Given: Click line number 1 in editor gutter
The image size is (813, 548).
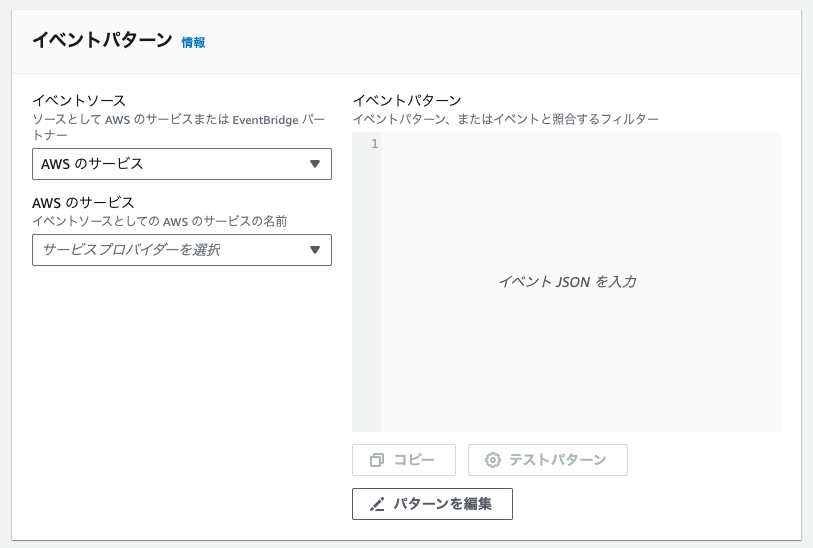Looking at the screenshot, I should pos(374,144).
